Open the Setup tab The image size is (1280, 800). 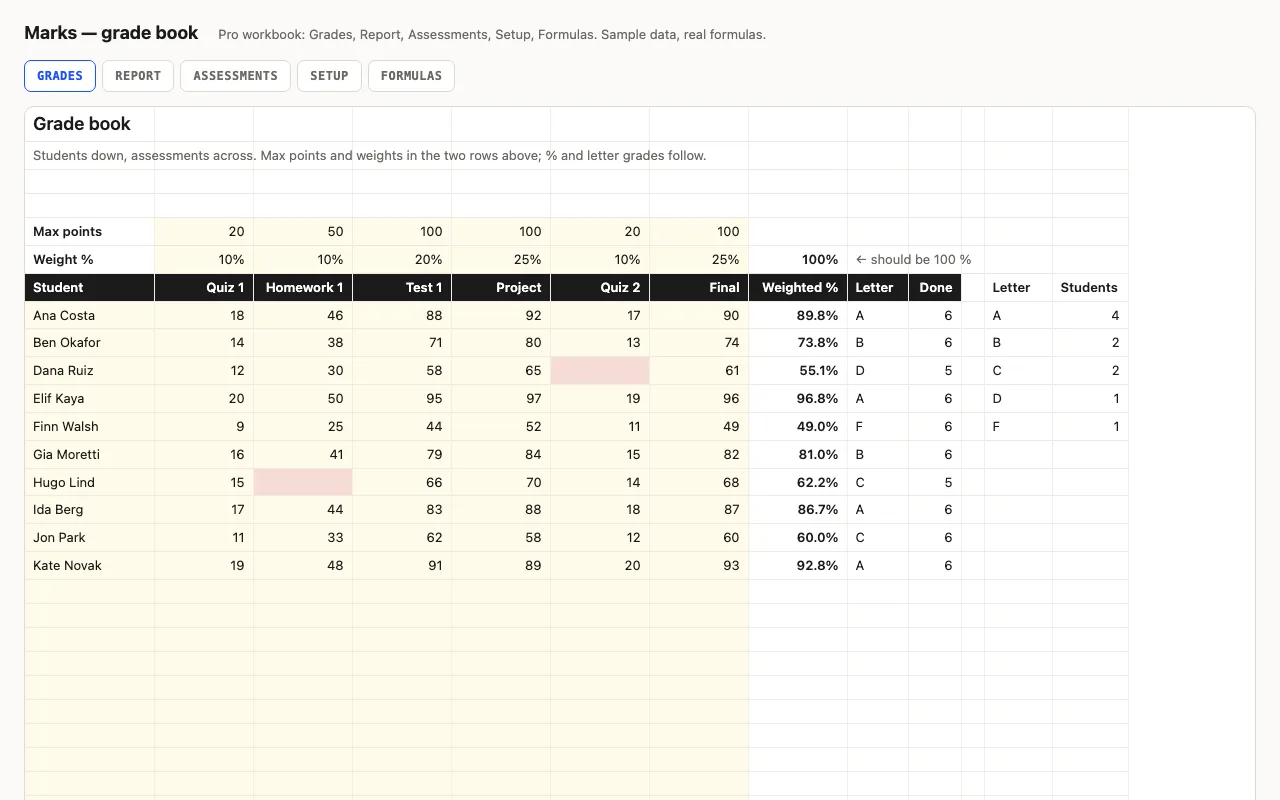329,76
